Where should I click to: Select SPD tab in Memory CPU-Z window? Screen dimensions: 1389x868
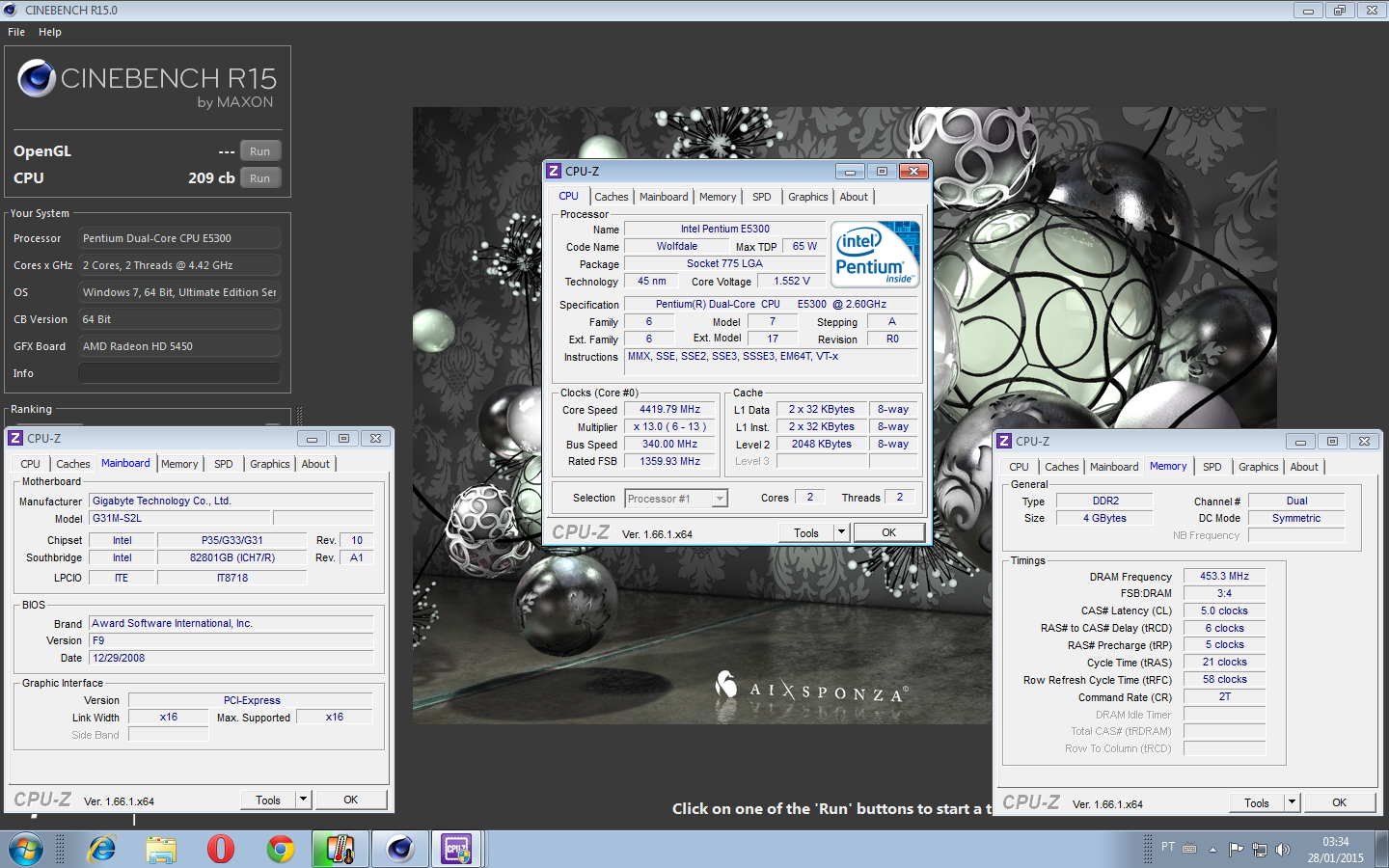(x=1212, y=467)
